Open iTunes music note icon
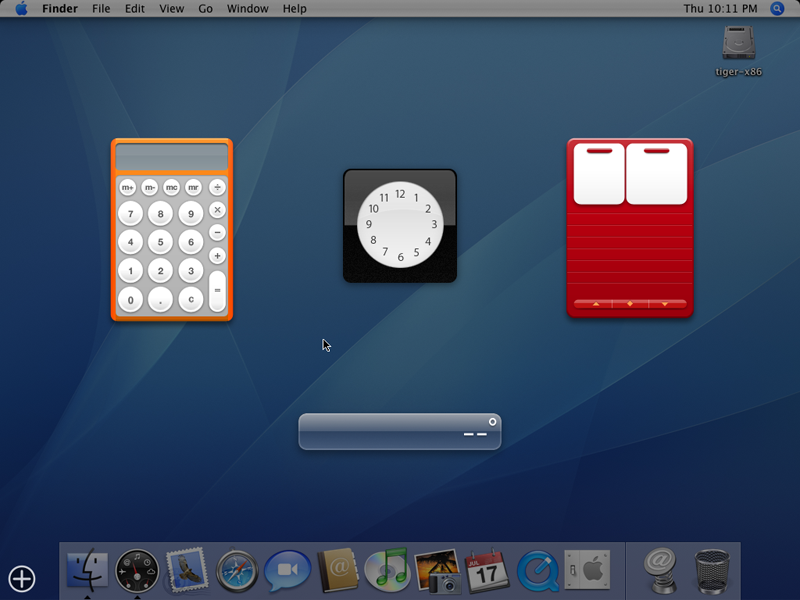 387,571
